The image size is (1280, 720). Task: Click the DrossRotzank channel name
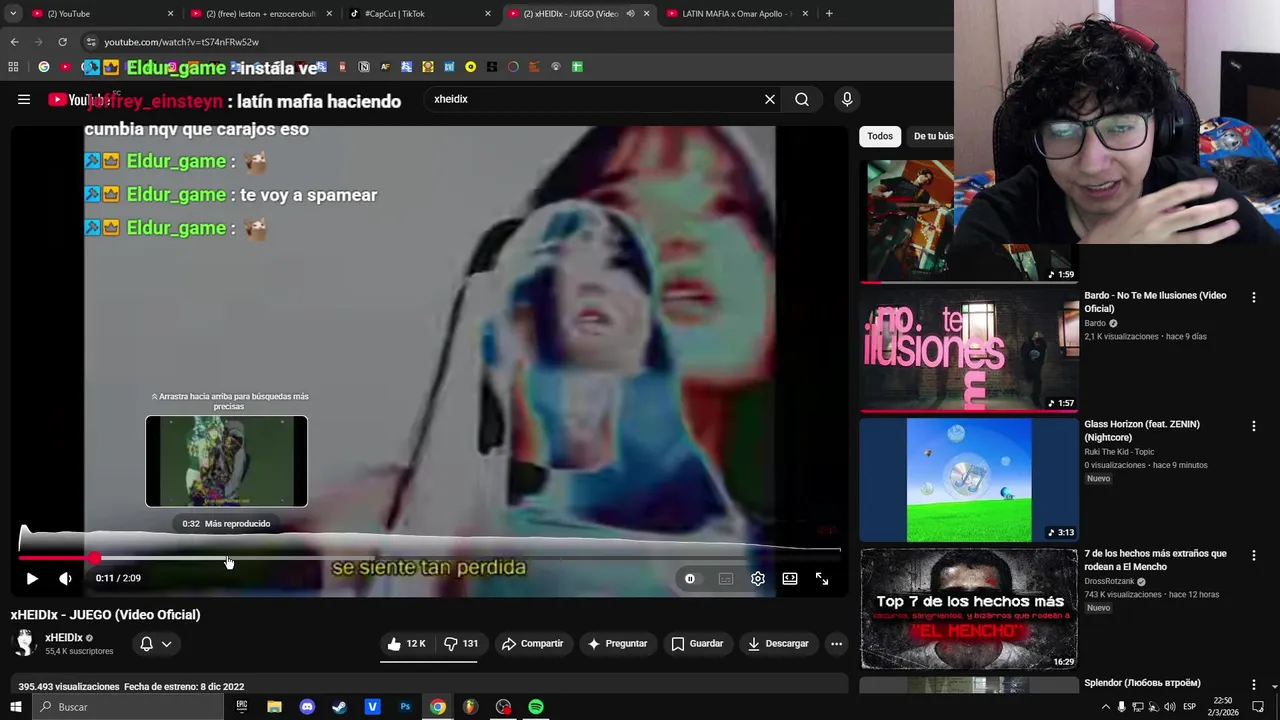[1109, 581]
